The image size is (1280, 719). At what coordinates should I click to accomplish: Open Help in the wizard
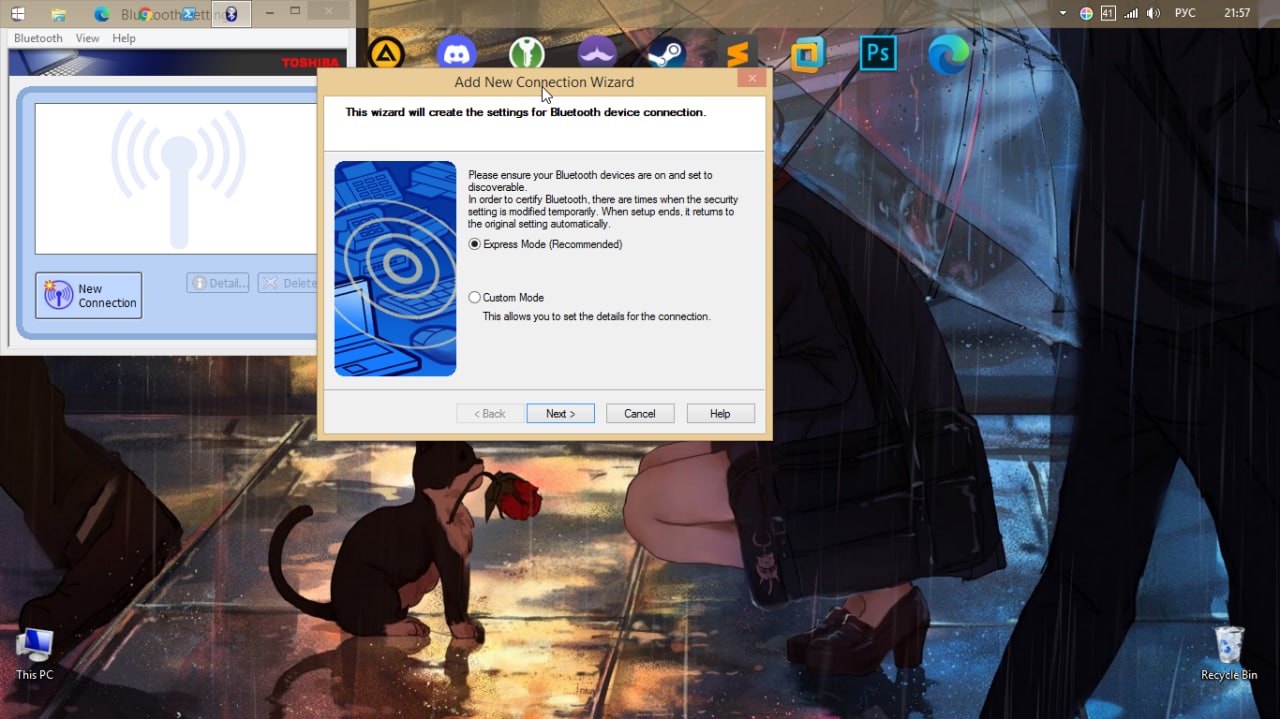pos(720,413)
